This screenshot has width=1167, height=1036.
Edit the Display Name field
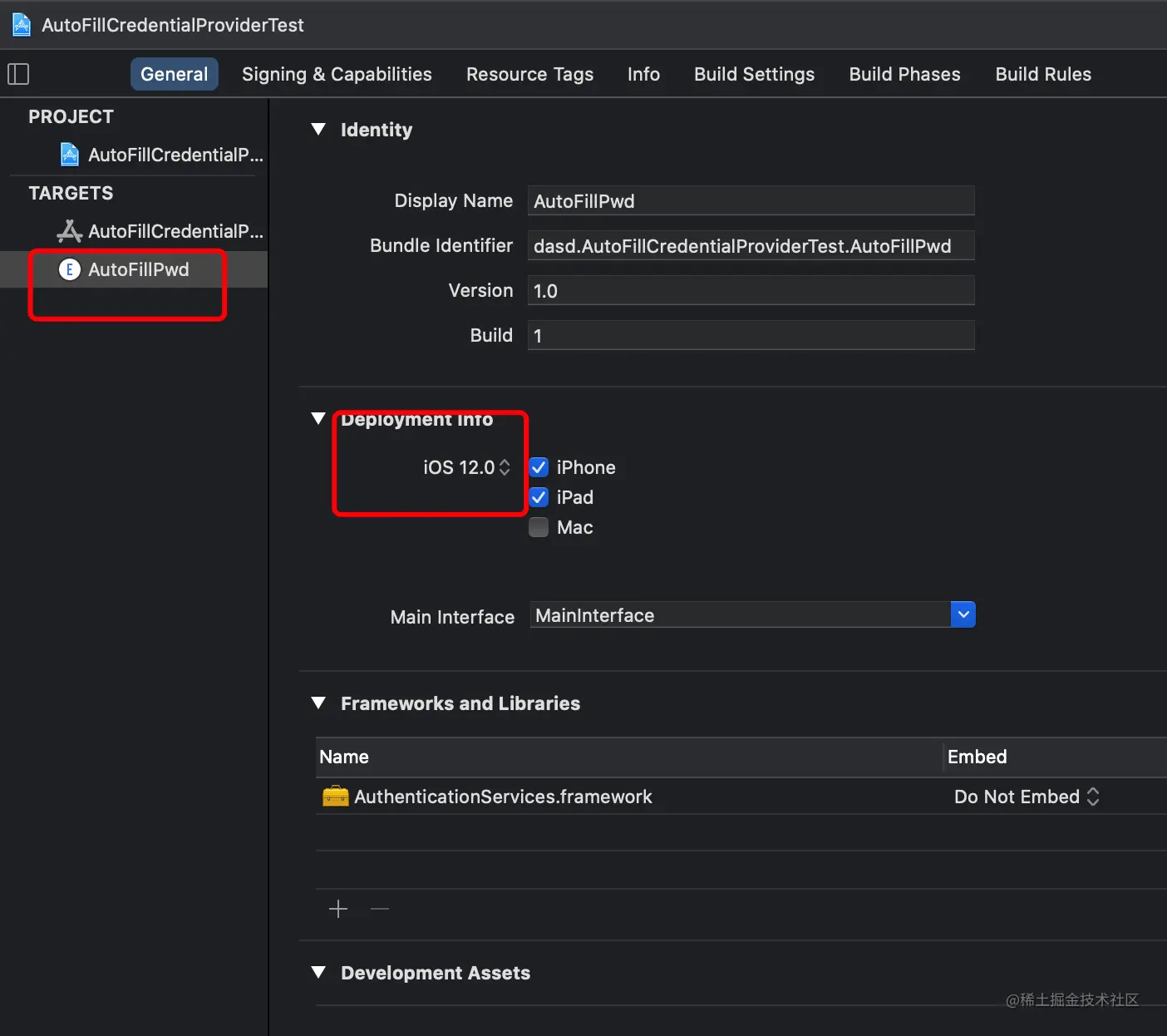click(x=751, y=200)
